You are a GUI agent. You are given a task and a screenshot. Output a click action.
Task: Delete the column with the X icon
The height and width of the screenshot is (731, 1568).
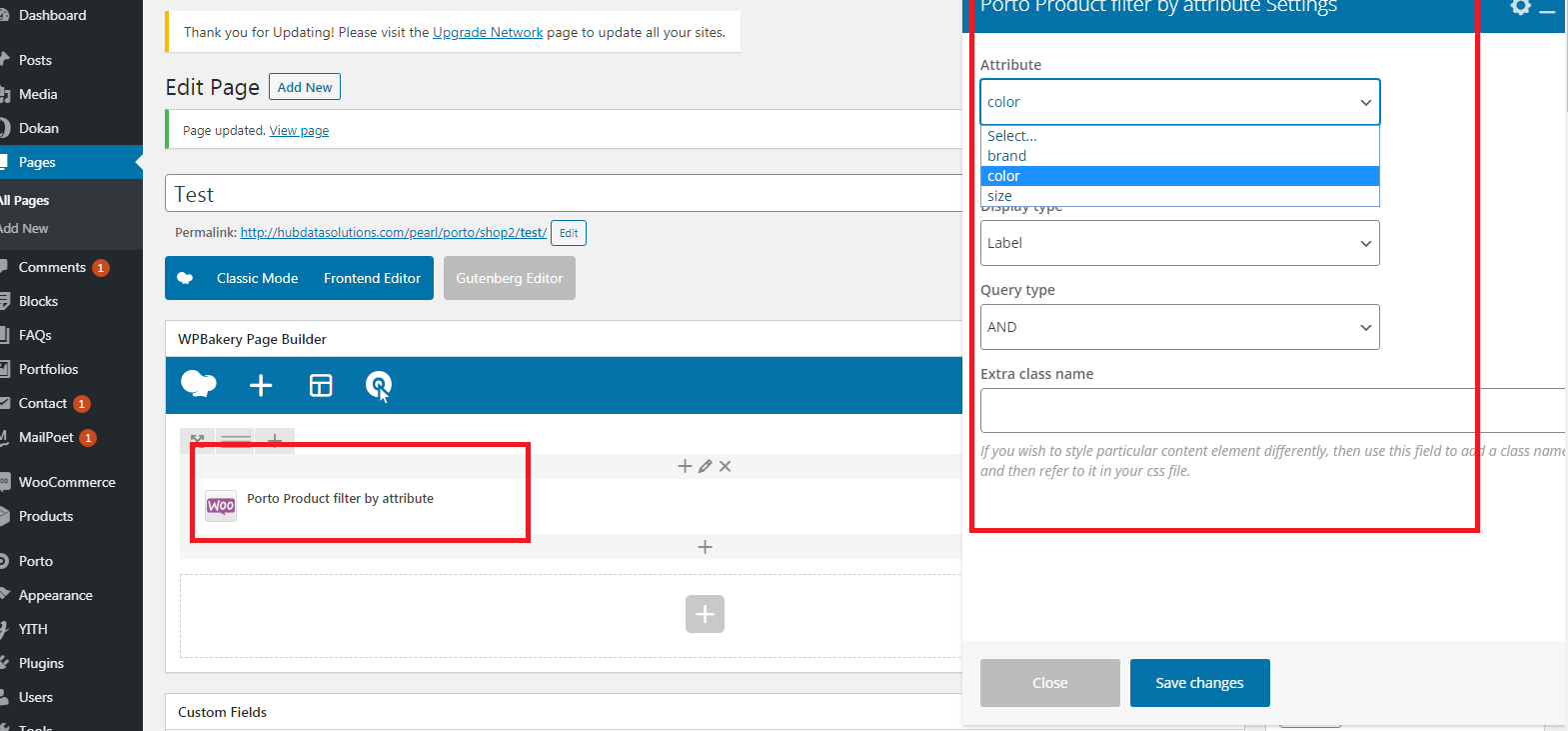[x=726, y=466]
